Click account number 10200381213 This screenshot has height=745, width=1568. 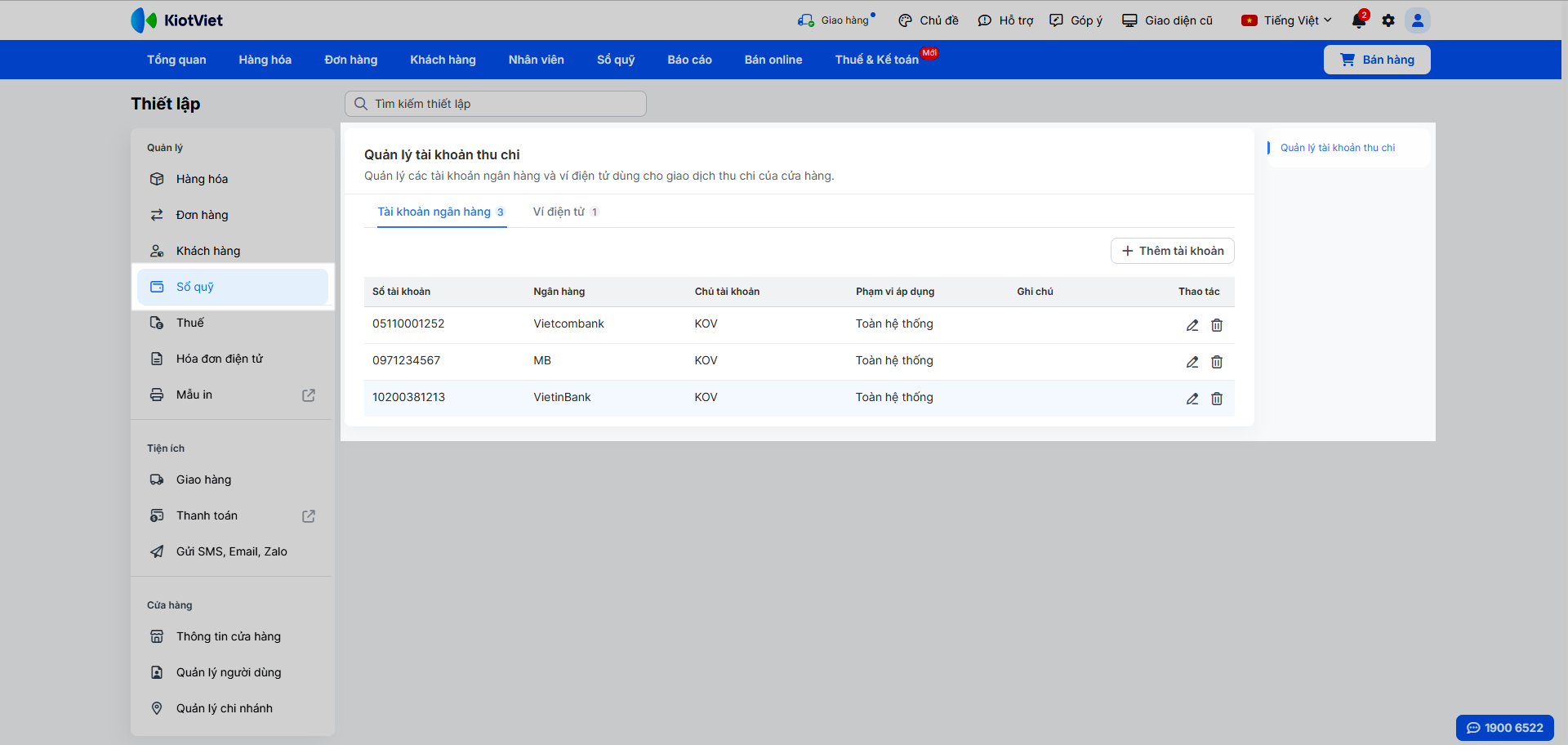408,397
